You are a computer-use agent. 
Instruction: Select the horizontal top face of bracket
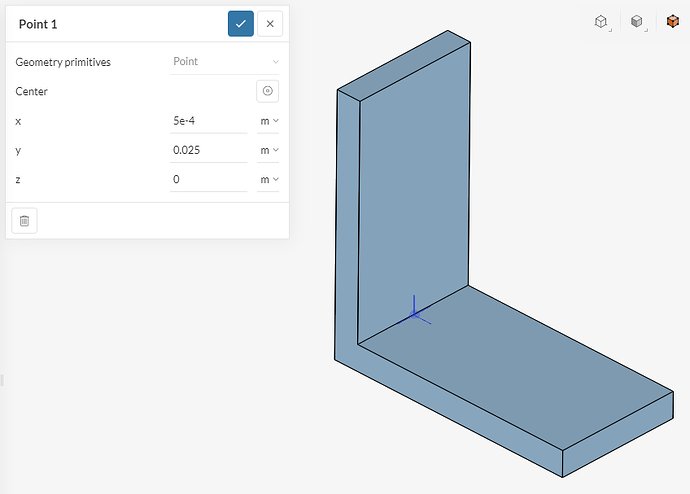[515, 367]
